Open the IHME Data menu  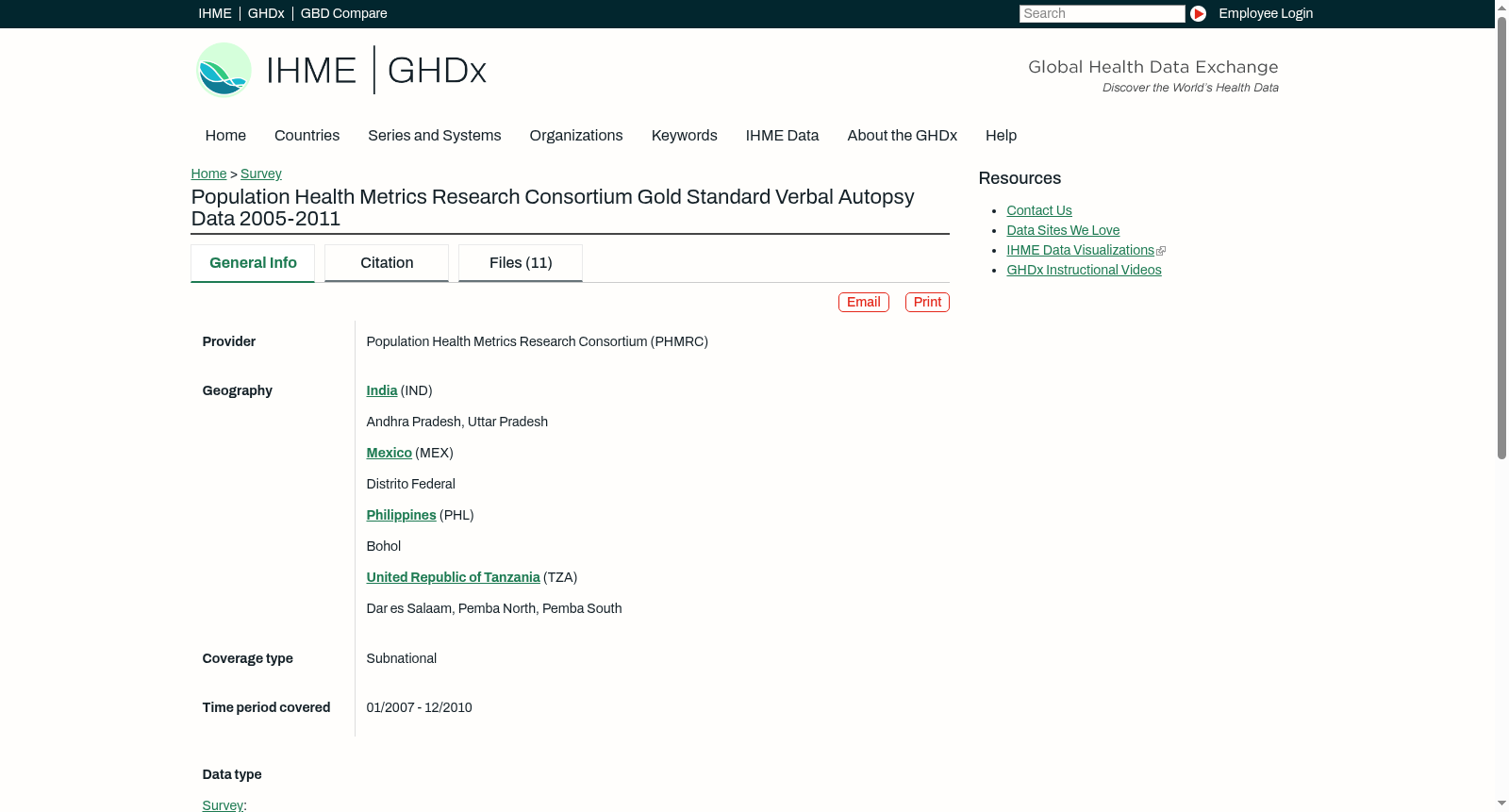782,136
